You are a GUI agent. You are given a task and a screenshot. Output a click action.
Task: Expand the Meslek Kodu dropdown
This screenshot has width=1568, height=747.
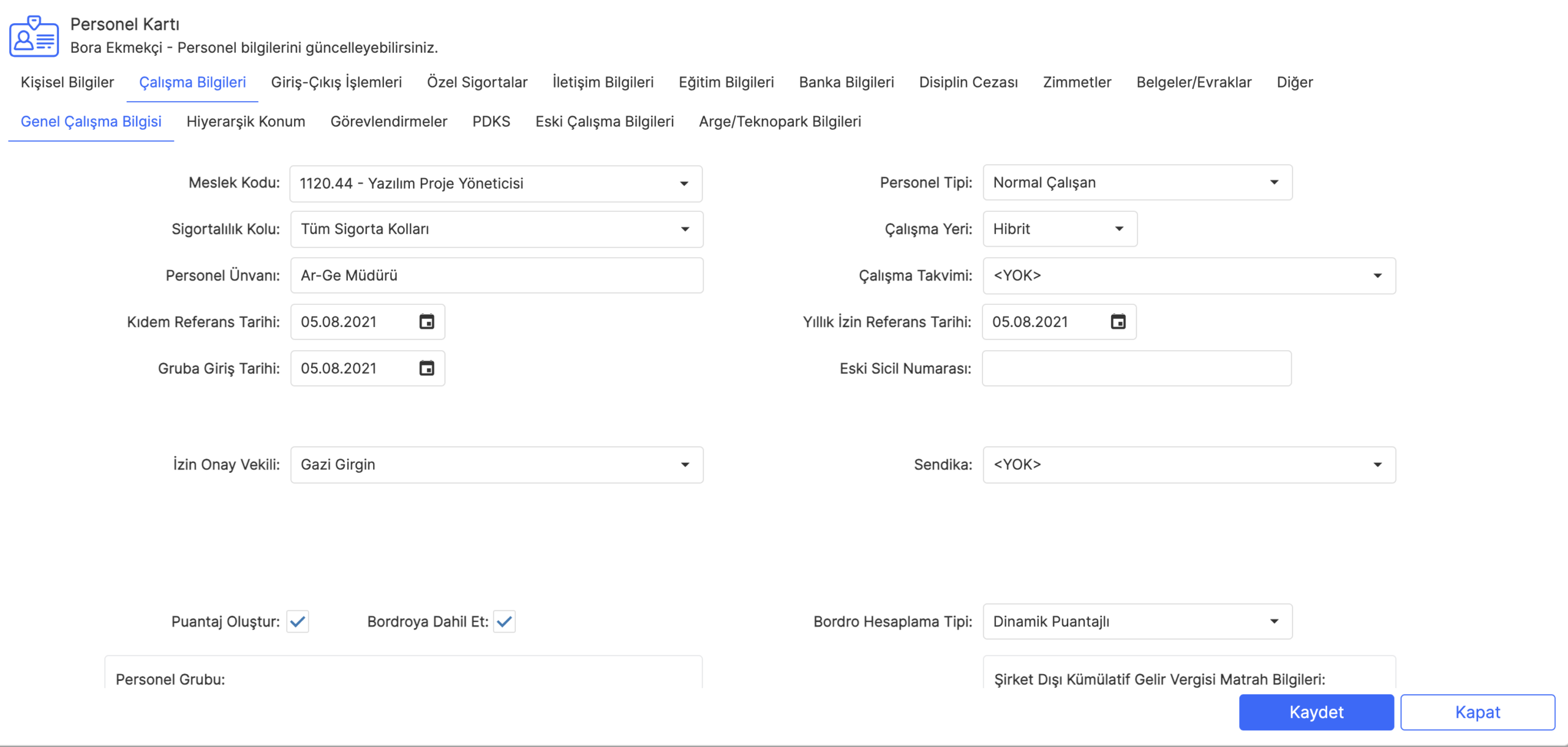click(x=684, y=184)
